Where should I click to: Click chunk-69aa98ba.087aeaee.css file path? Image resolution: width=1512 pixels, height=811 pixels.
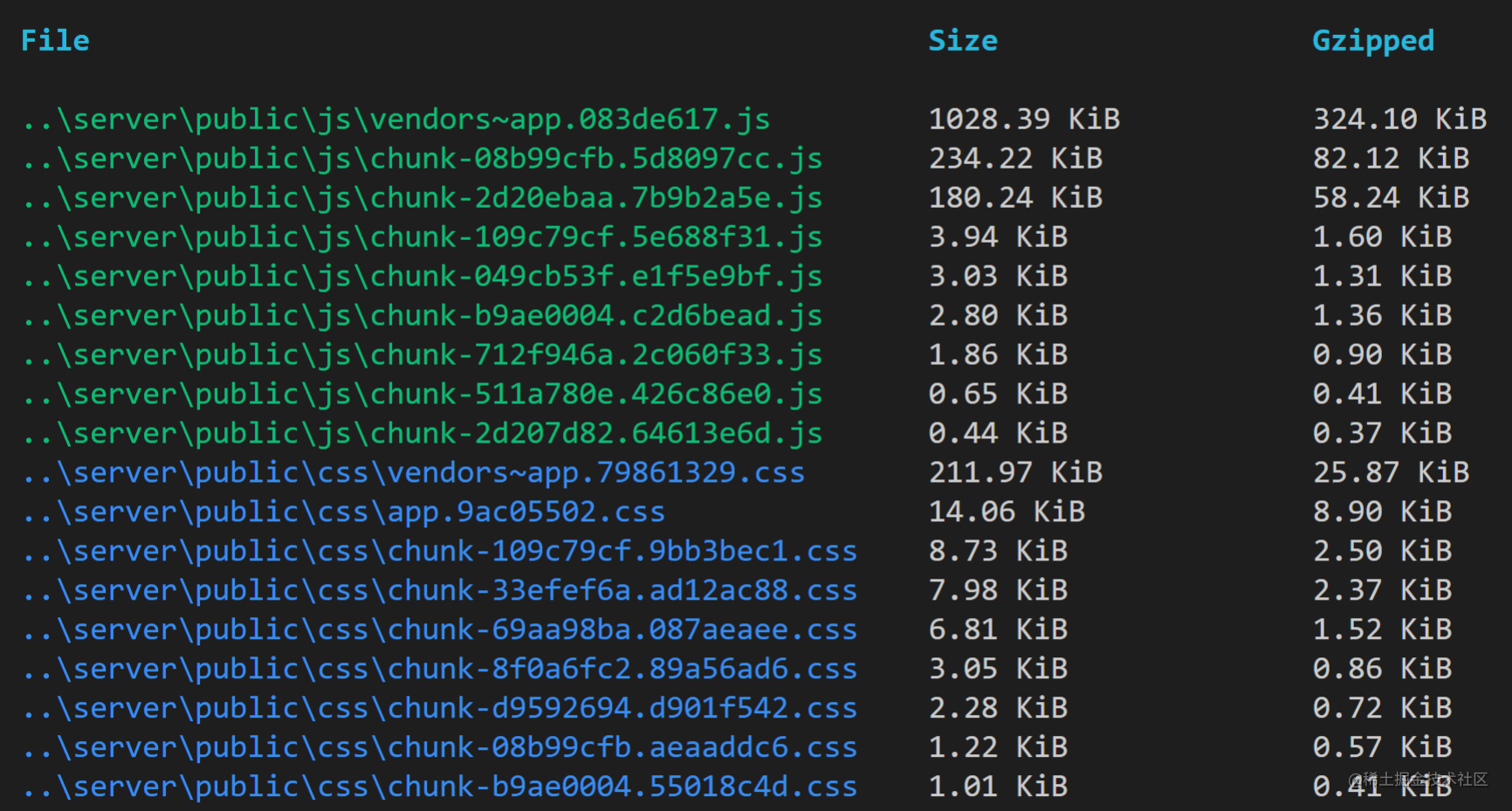pos(440,630)
